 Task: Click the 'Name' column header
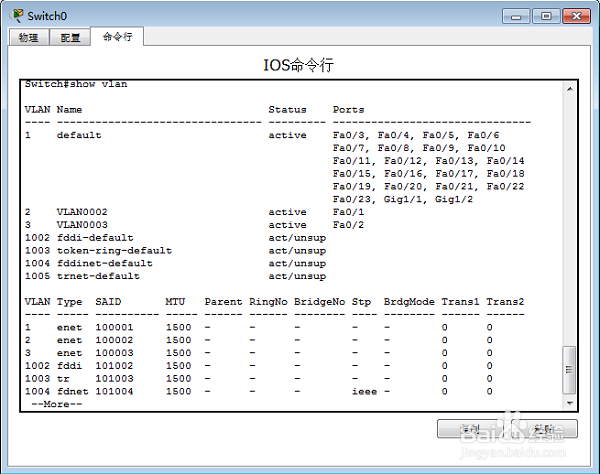[x=69, y=110]
